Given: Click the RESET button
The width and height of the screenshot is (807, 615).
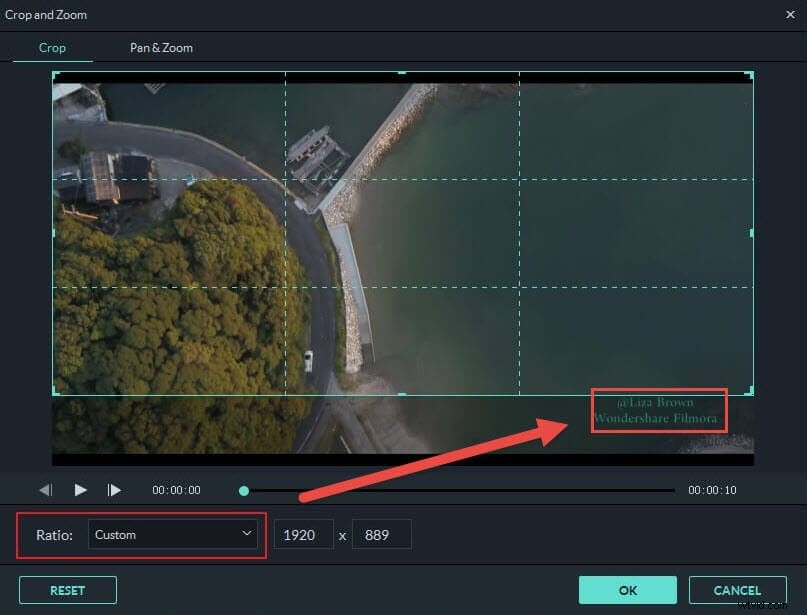Looking at the screenshot, I should (x=67, y=590).
